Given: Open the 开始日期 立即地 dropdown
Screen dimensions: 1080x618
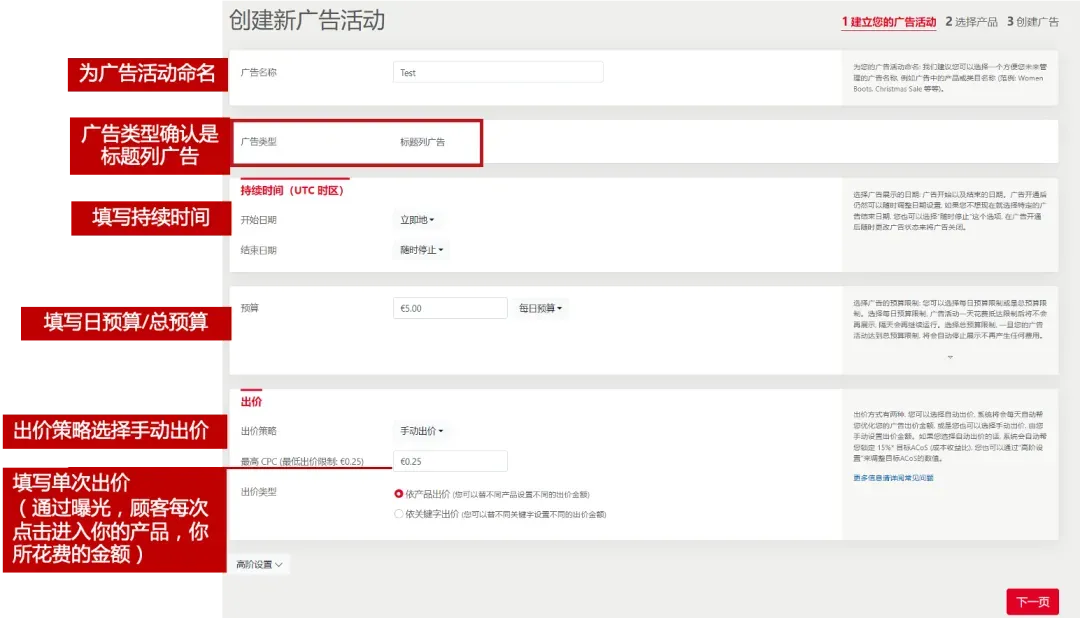Looking at the screenshot, I should tap(417, 220).
